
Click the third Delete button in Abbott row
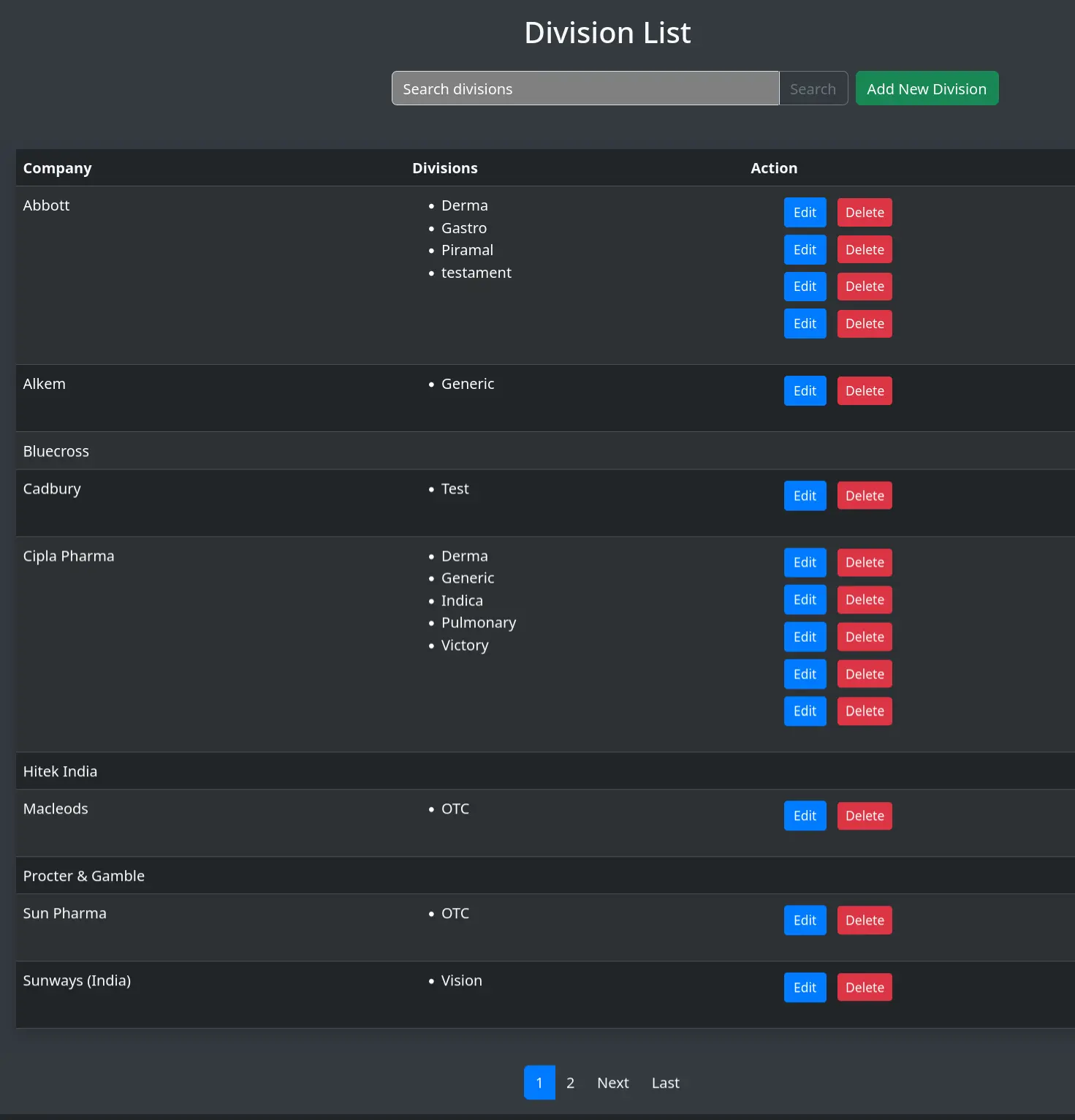[x=865, y=287]
